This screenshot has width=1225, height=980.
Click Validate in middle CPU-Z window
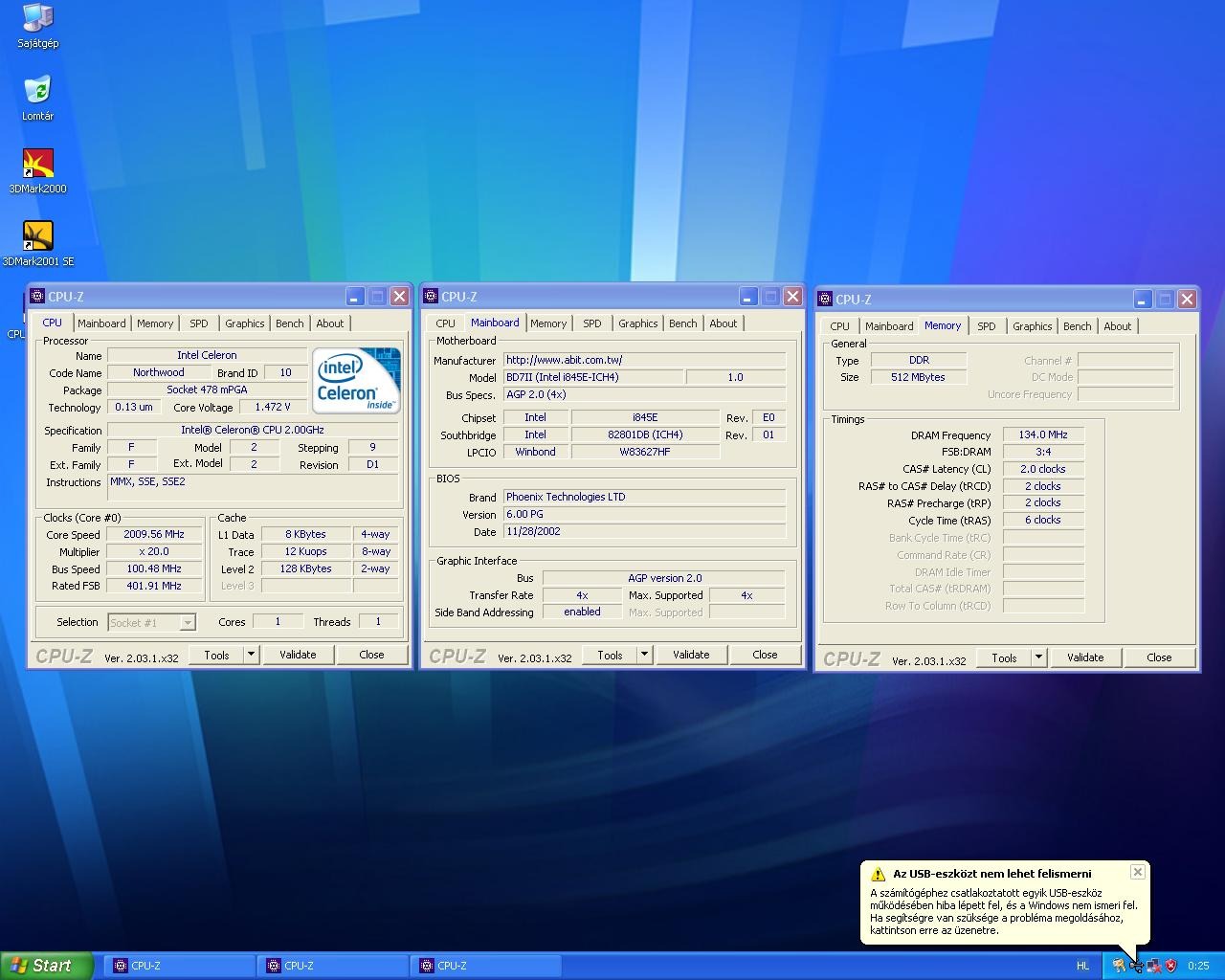pos(691,655)
